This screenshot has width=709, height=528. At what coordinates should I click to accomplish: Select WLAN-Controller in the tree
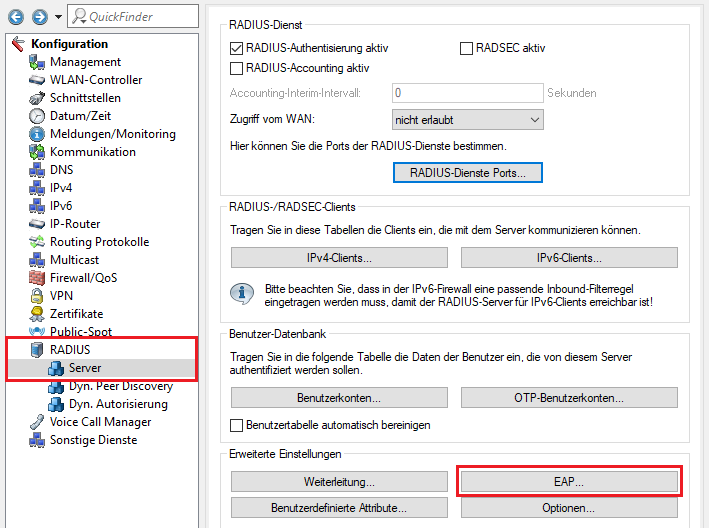pos(96,80)
